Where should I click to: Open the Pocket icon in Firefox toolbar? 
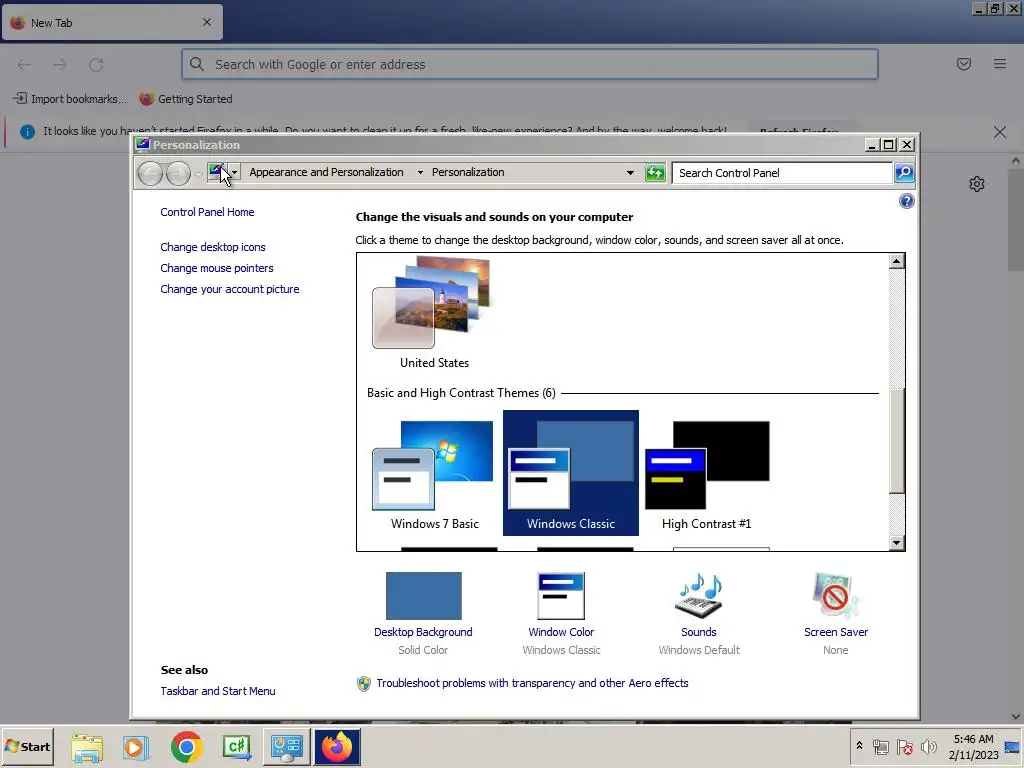964,64
